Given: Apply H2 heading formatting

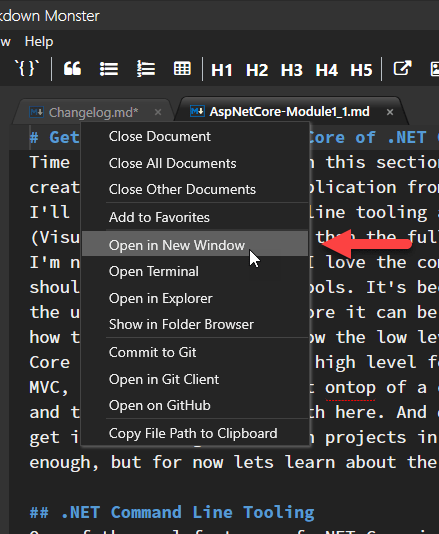Looking at the screenshot, I should pos(257,70).
